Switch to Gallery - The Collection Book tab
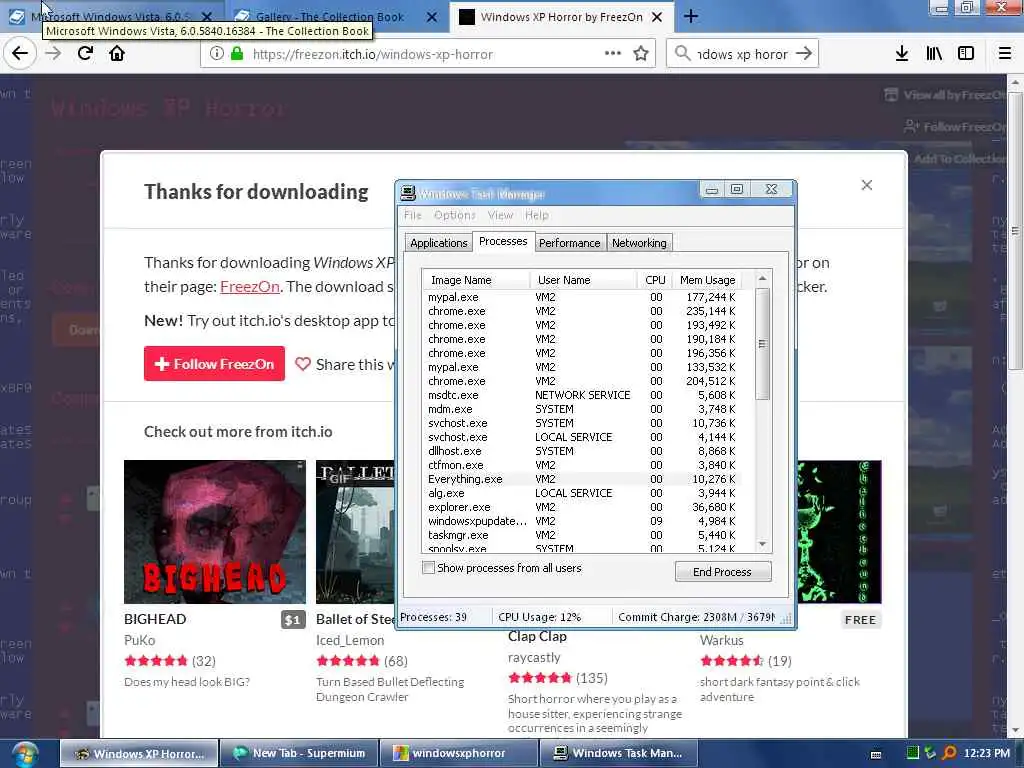Image resolution: width=1024 pixels, height=768 pixels. (329, 17)
